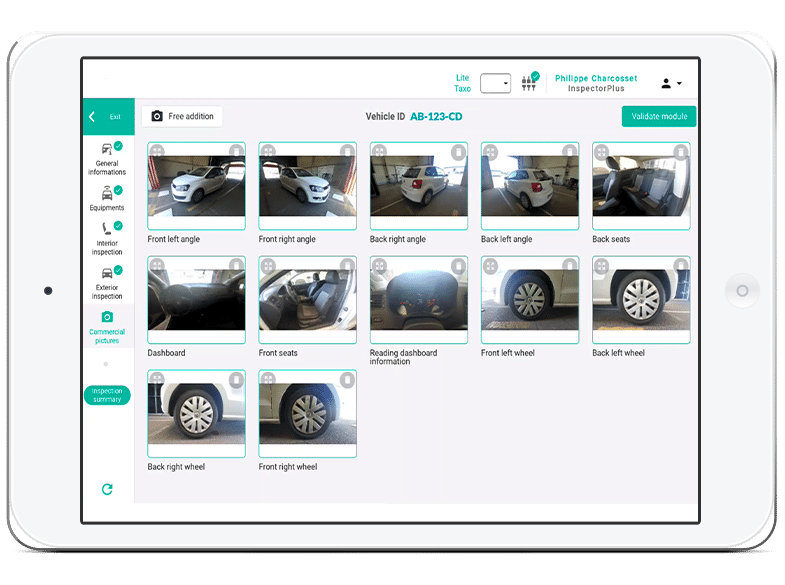Click the expand icon on Front right wheel photo

[268, 379]
